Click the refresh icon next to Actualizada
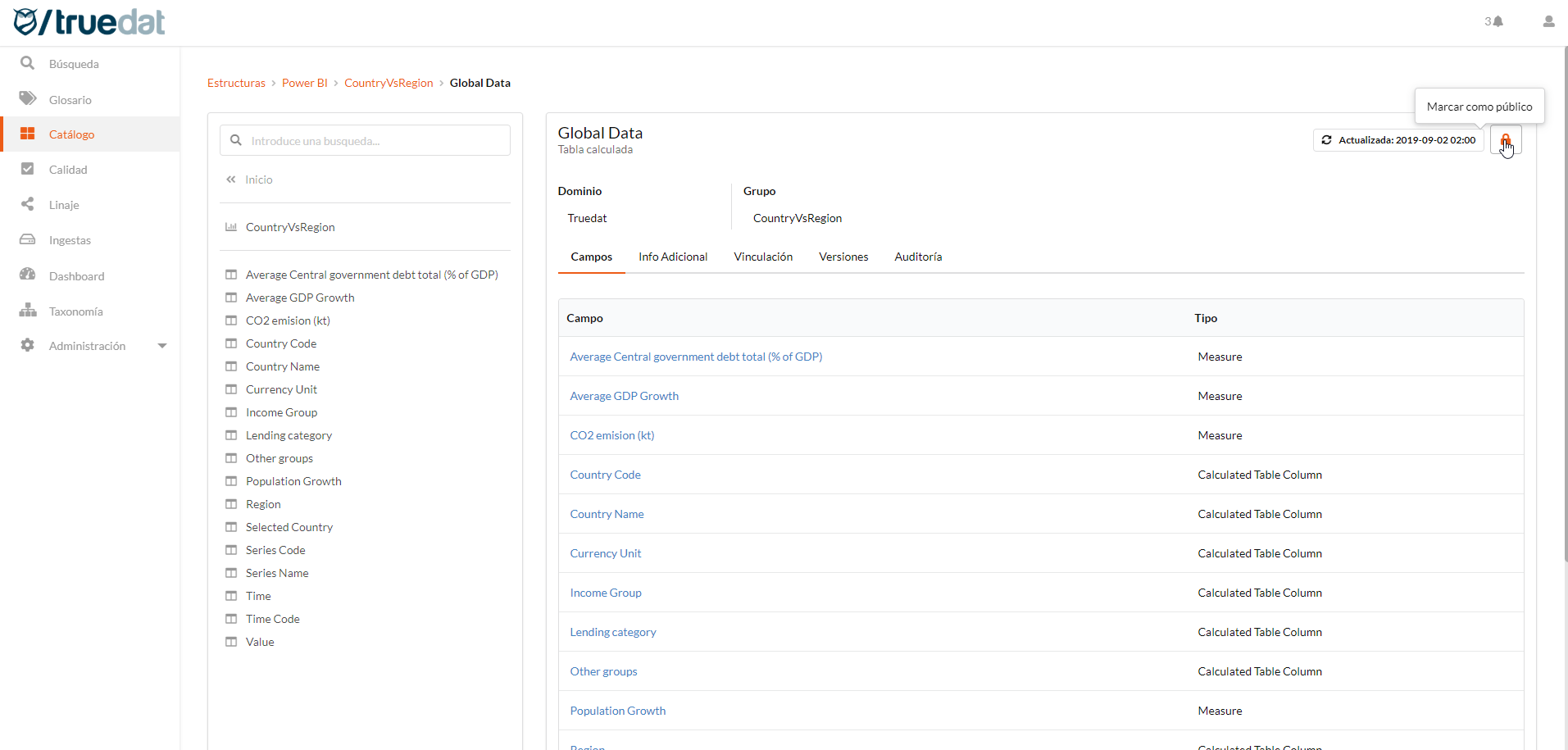This screenshot has height=750, width=1568. 1326,140
